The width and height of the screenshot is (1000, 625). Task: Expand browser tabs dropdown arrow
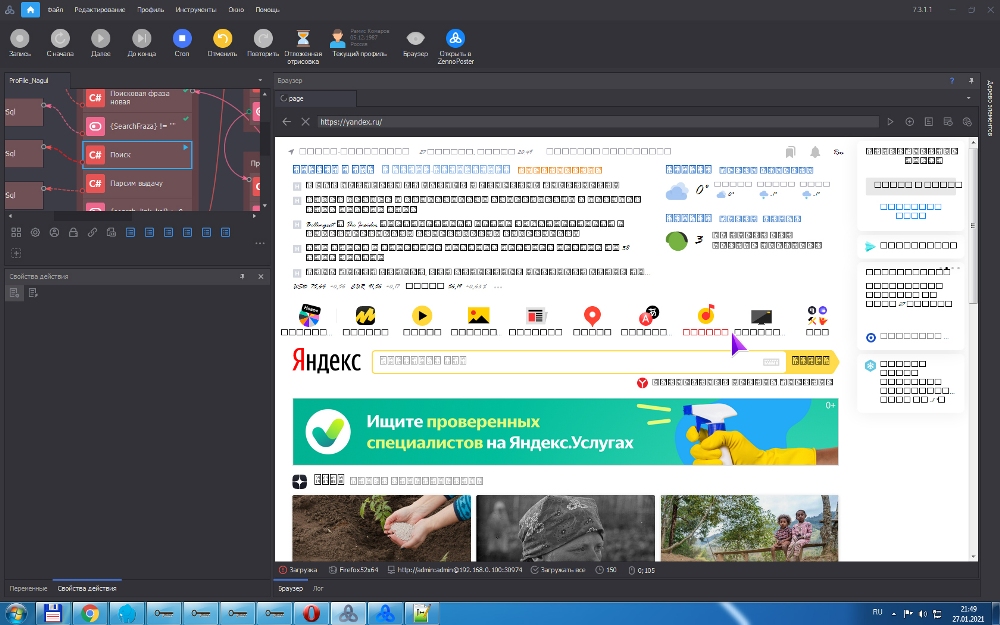pos(968,98)
